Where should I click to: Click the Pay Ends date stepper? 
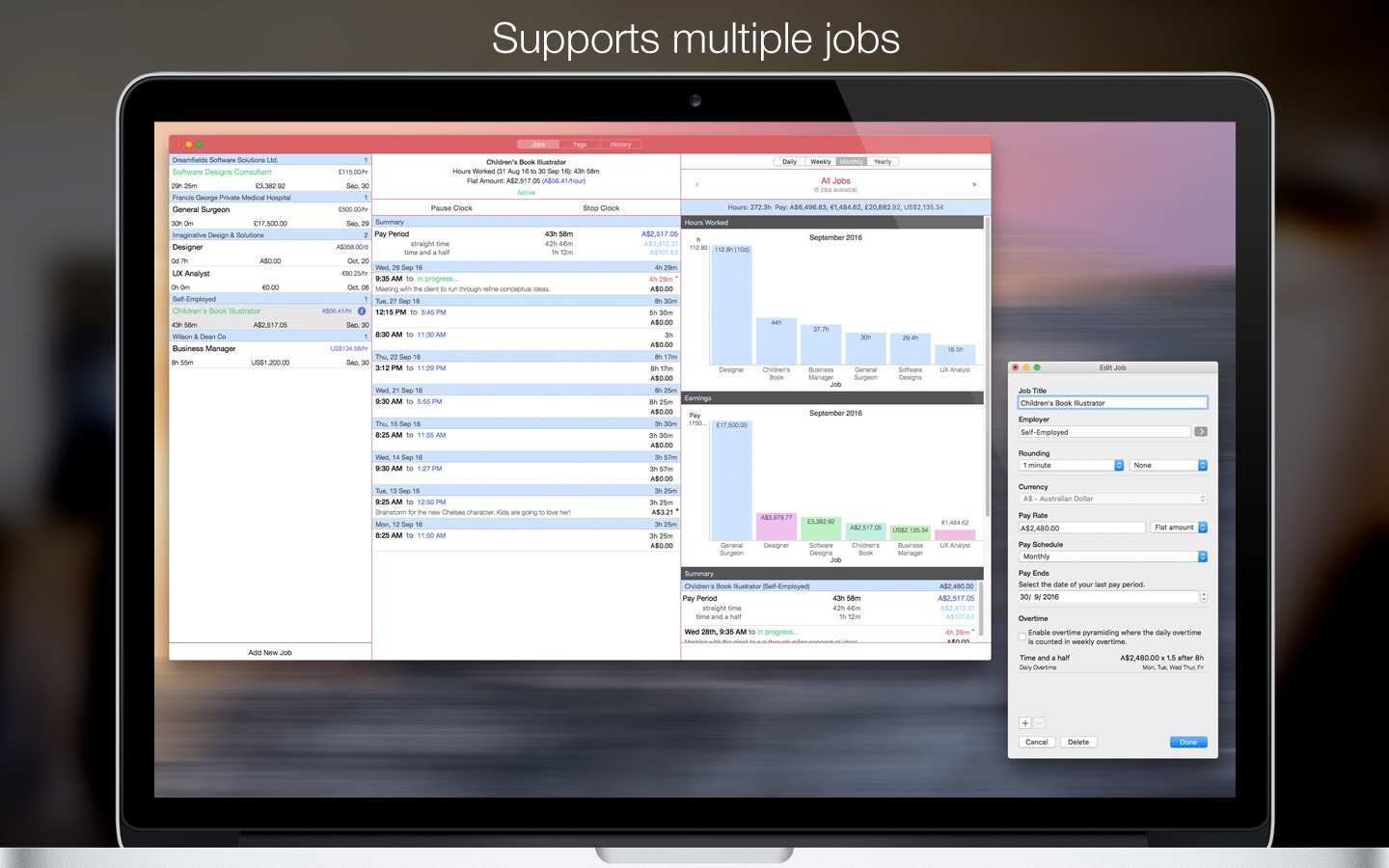1203,597
